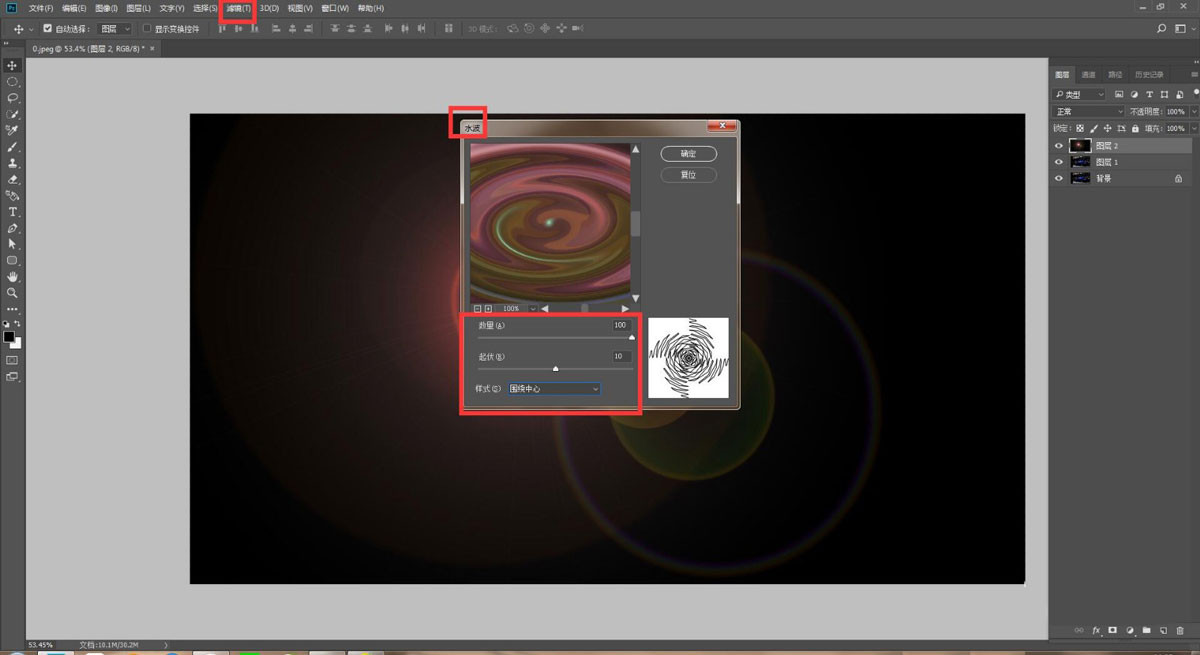This screenshot has height=655, width=1200.
Task: Click the search icon in top right
Action: pyautogui.click(x=1162, y=29)
